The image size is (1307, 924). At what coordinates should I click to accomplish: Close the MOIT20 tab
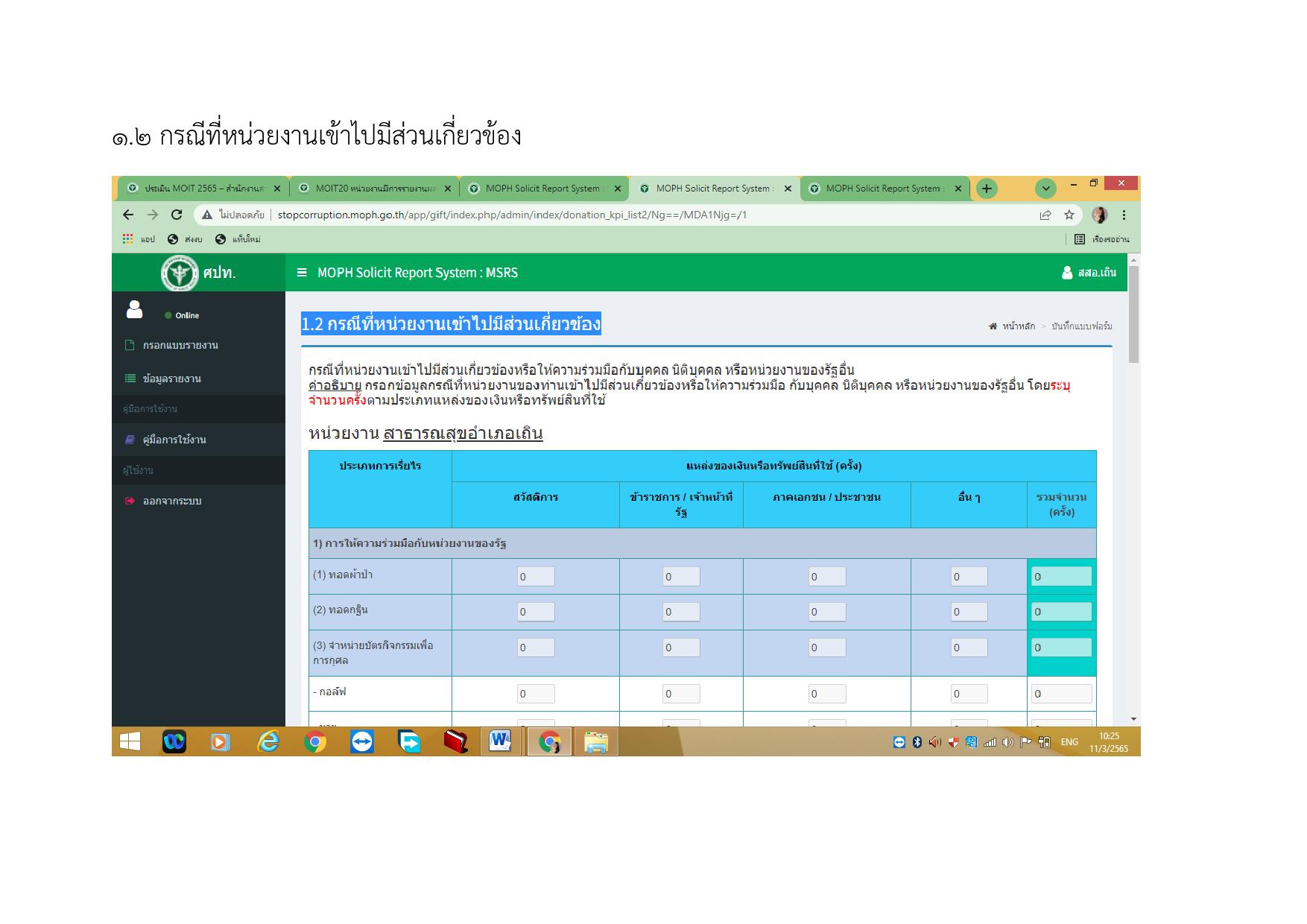point(447,189)
